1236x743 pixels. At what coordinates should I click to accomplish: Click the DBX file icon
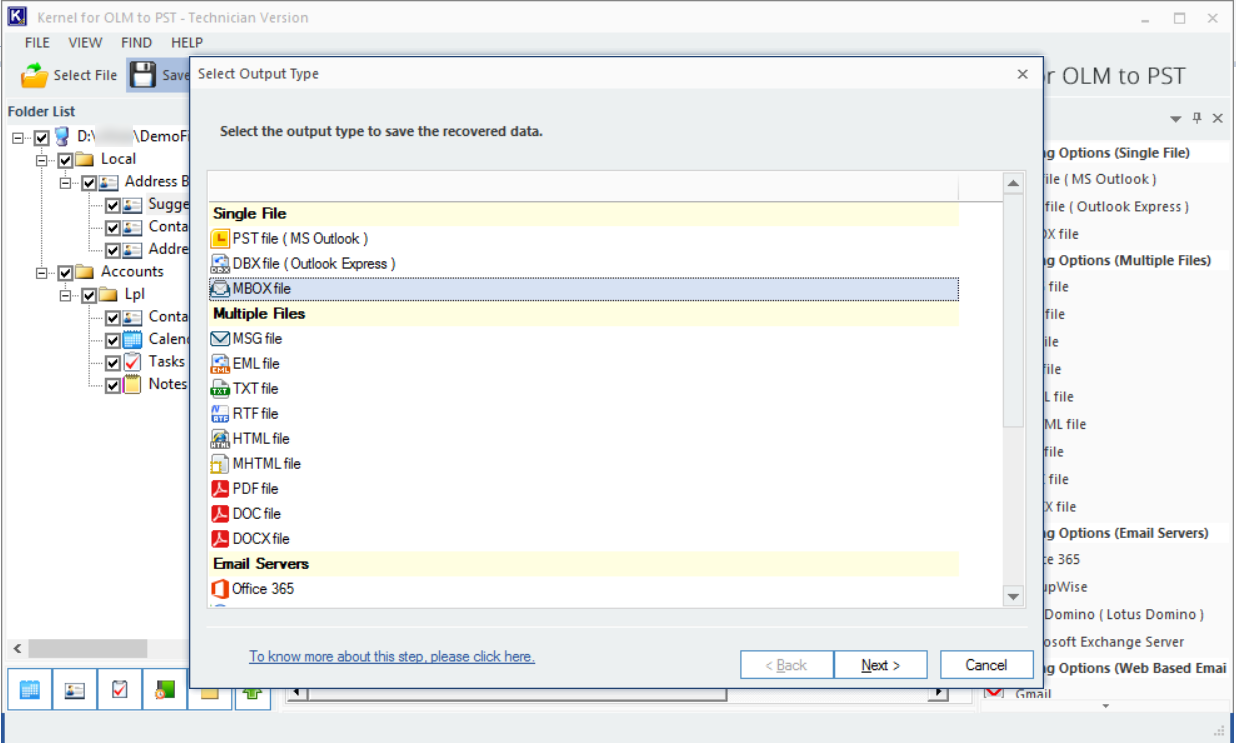pos(220,264)
